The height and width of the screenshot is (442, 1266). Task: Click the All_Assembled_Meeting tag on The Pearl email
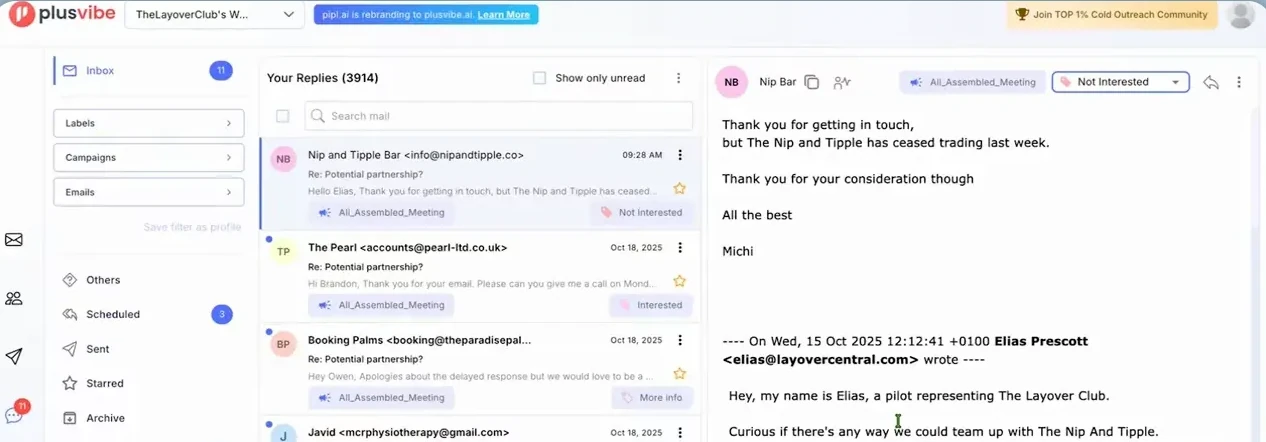click(381, 305)
